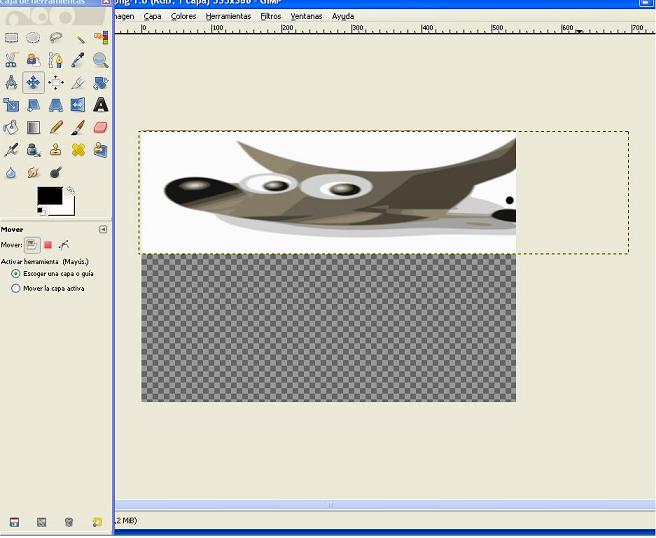The width and height of the screenshot is (656, 538).
Task: Set Mover mode to path
Action: 64,245
